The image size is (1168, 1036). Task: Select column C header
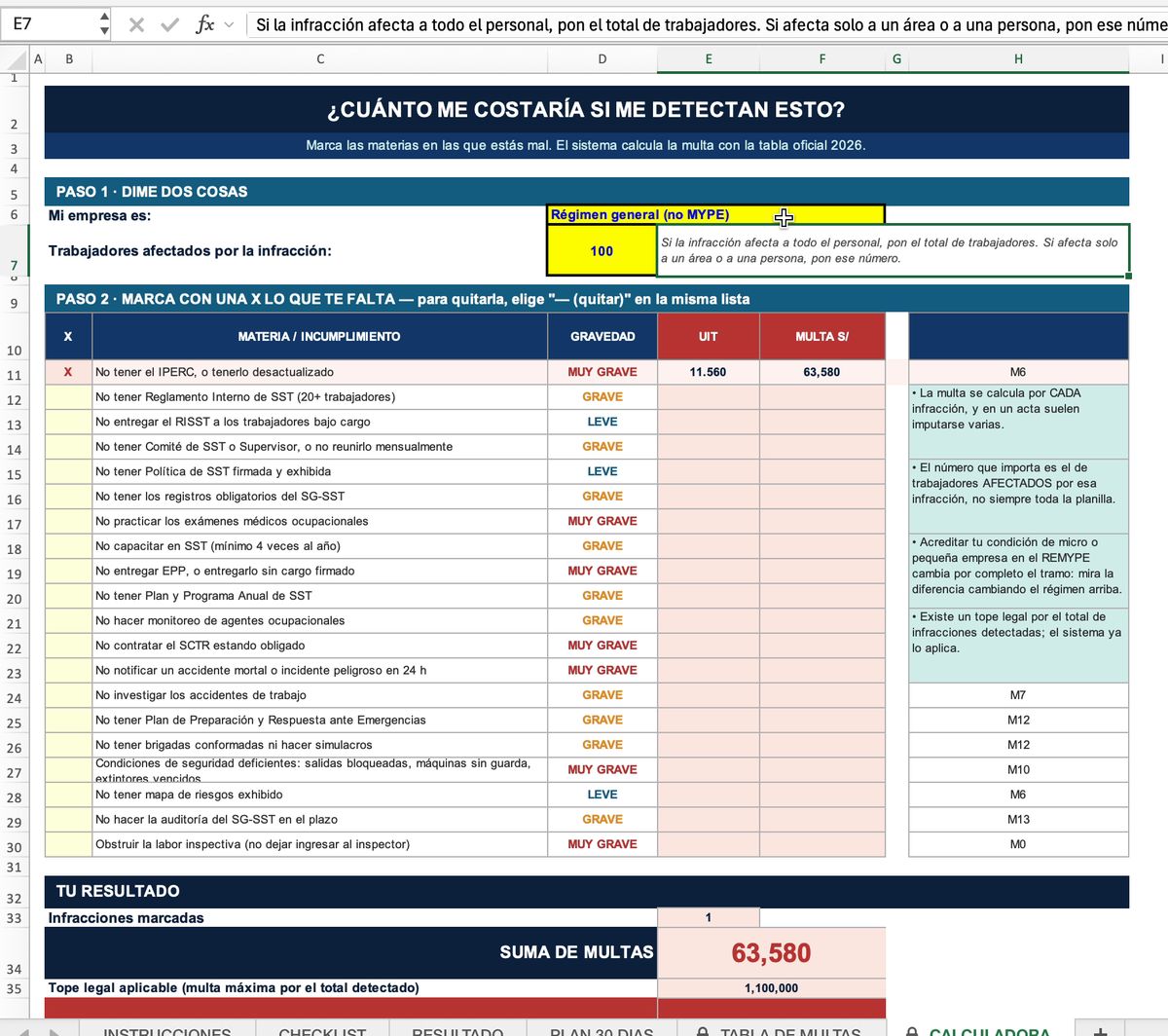320,59
